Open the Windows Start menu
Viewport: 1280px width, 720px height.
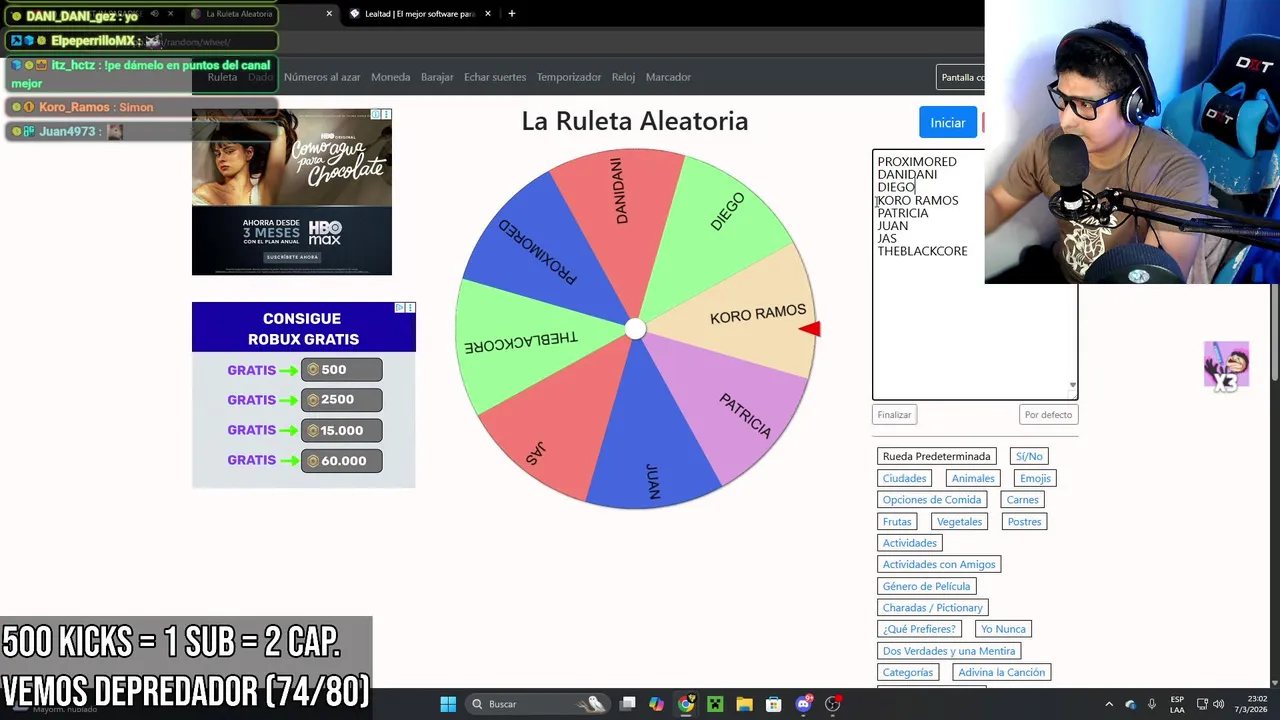(x=448, y=704)
